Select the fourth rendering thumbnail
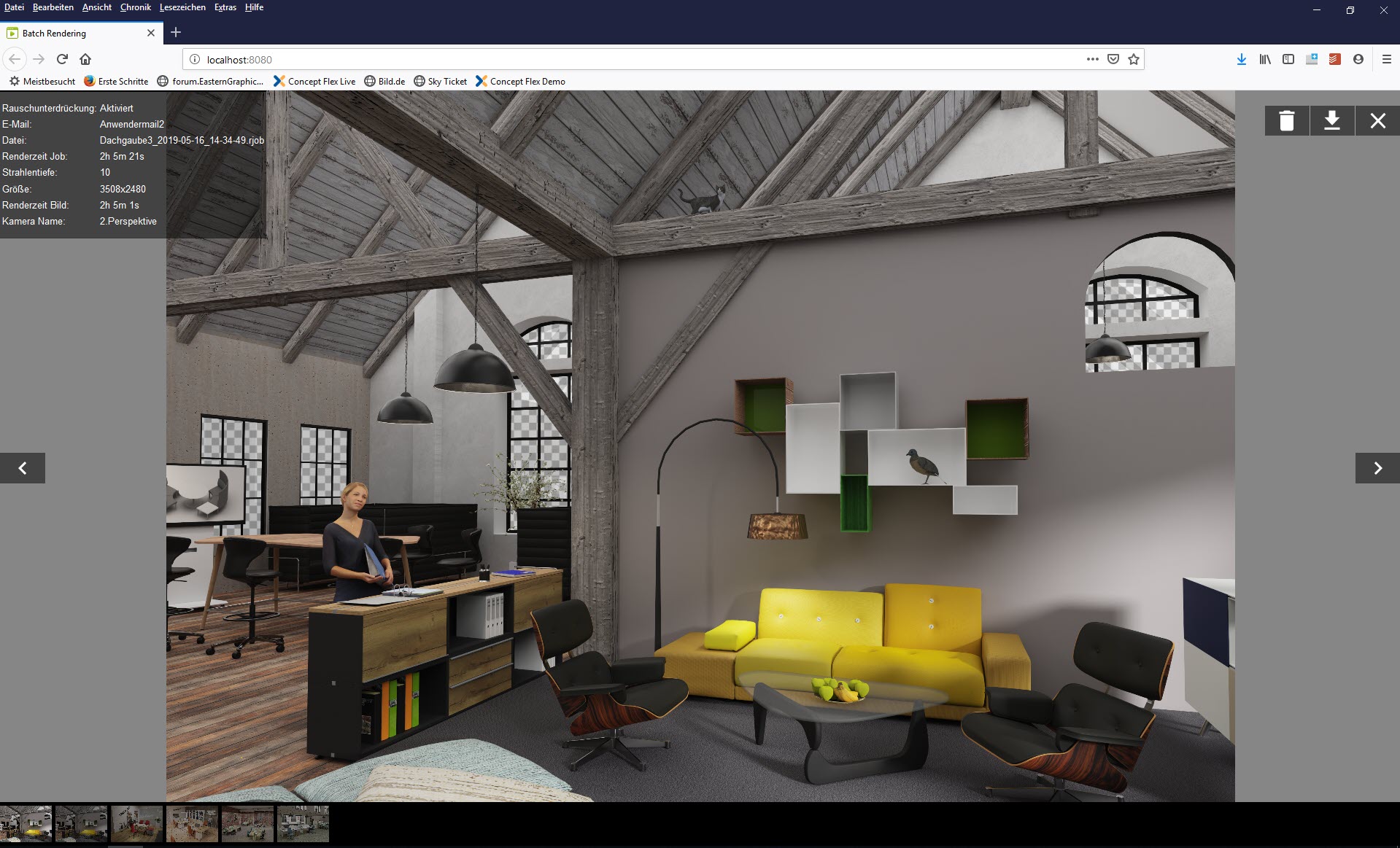 [193, 824]
